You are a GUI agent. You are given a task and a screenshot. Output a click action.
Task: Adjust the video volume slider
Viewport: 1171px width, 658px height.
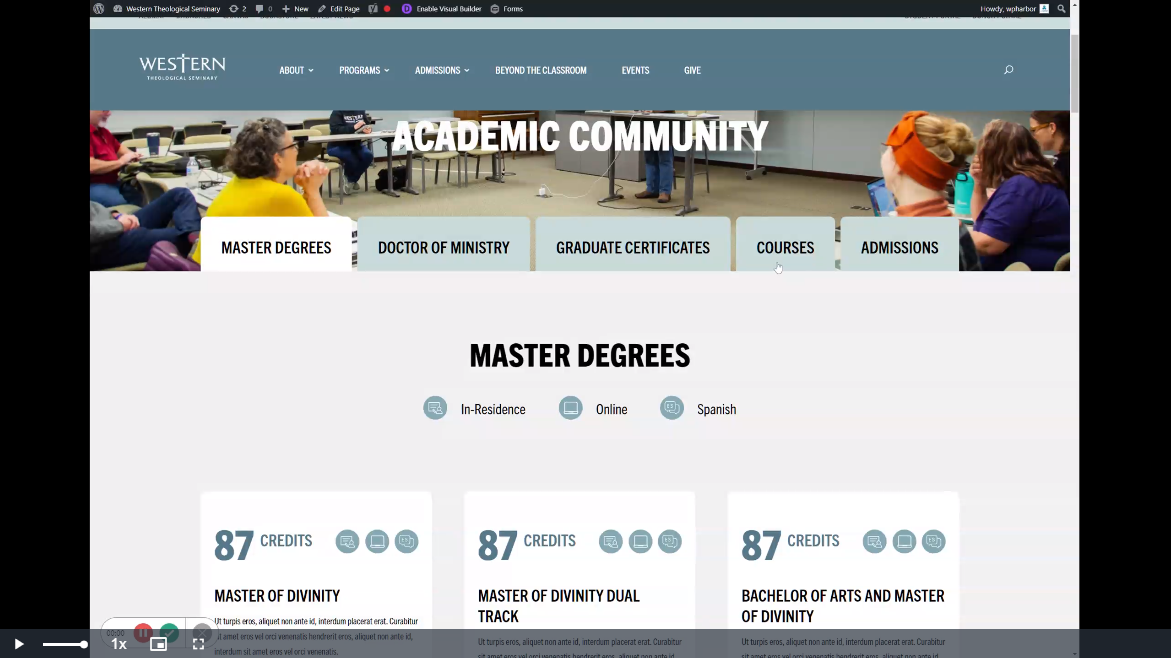[65, 645]
